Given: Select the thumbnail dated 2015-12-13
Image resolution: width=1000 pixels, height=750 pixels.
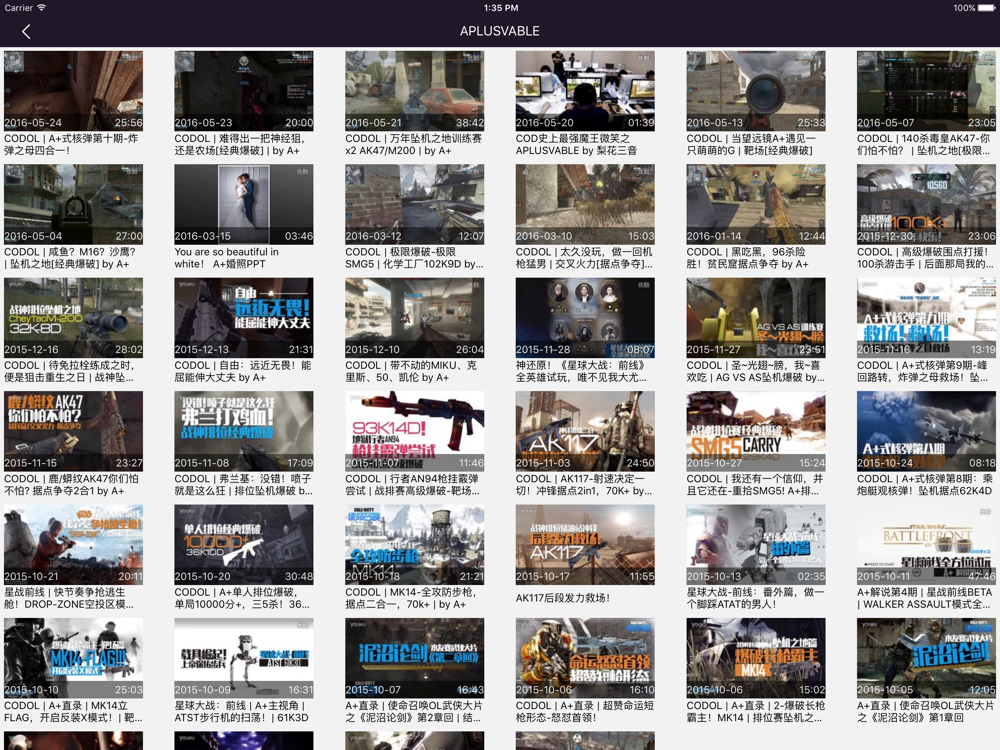Looking at the screenshot, I should point(244,318).
